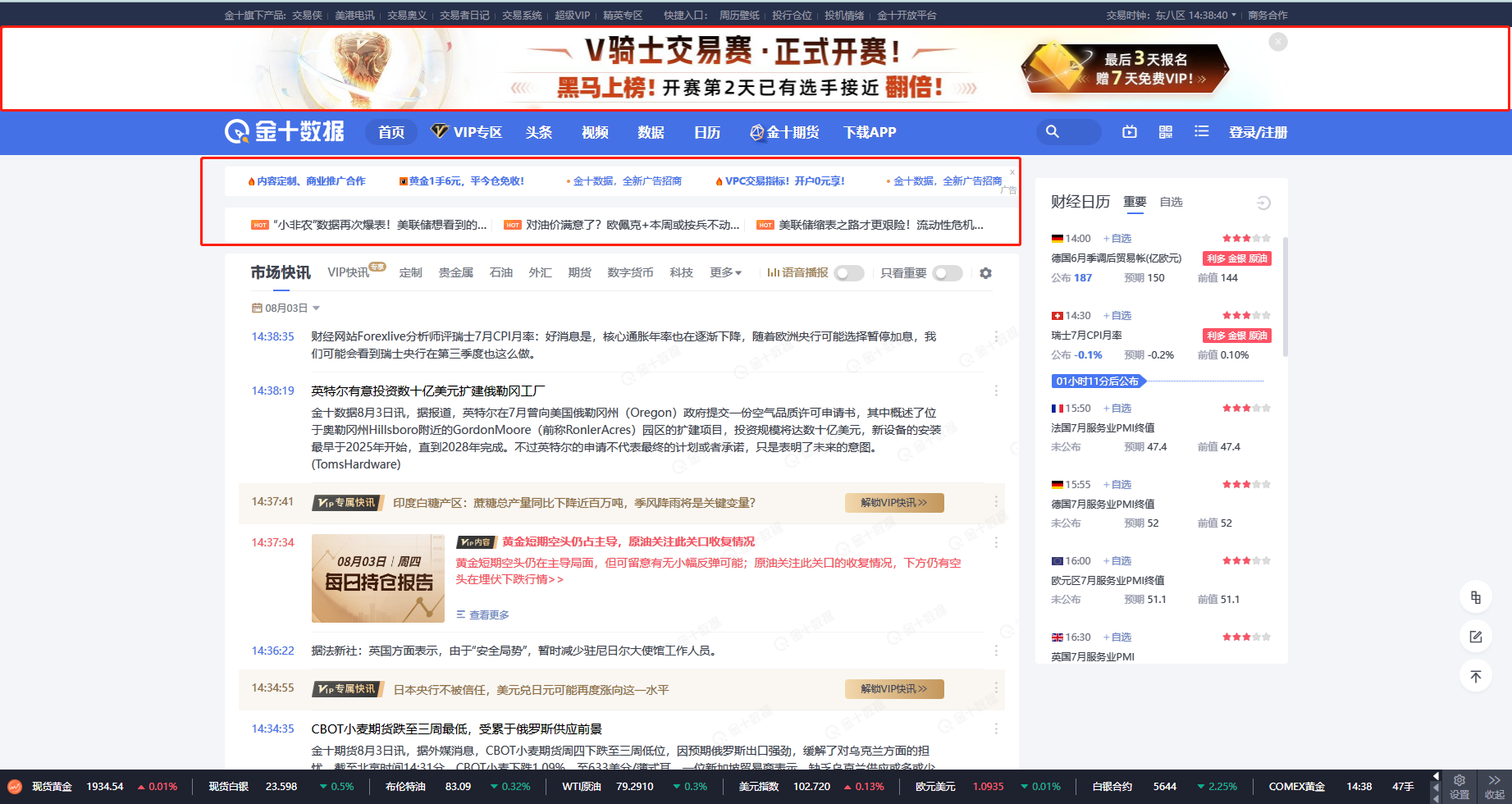Open the QR code icon near 登录/注册
The width and height of the screenshot is (1512, 804).
tap(1165, 131)
